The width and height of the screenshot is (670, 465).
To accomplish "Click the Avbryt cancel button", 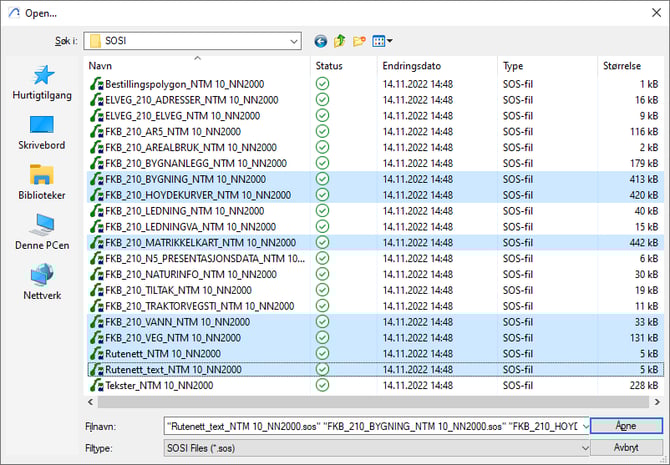I will (626, 448).
